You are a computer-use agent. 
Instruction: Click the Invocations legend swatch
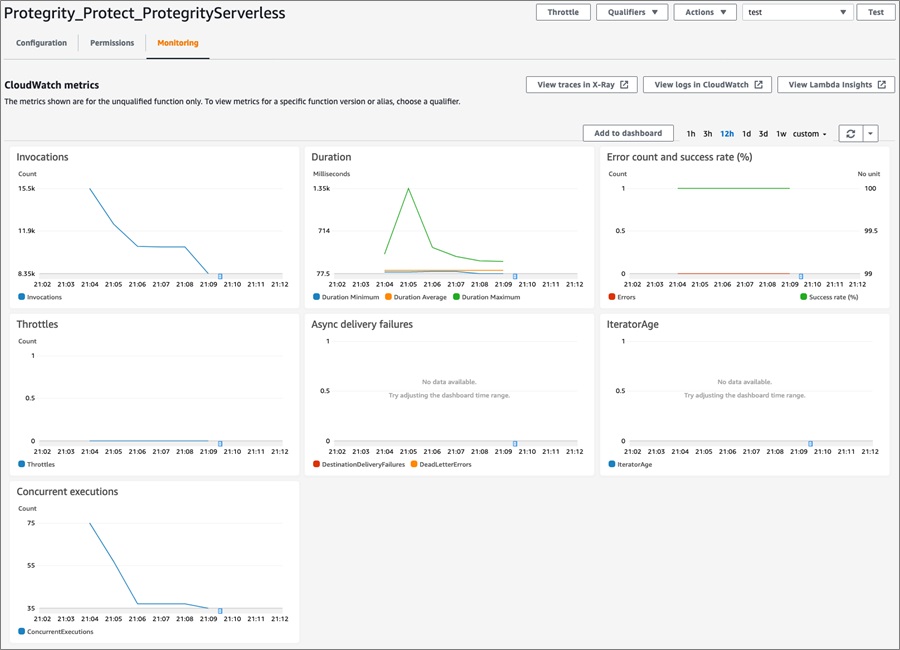pyautogui.click(x=21, y=297)
